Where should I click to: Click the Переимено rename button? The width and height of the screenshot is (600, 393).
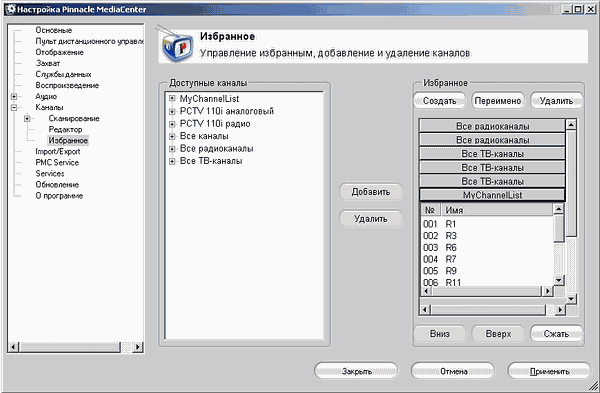coord(497,101)
